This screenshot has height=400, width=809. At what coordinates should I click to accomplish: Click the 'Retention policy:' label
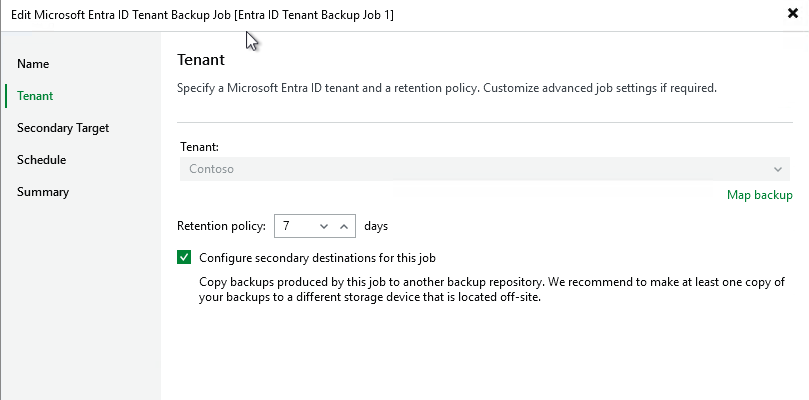221,227
